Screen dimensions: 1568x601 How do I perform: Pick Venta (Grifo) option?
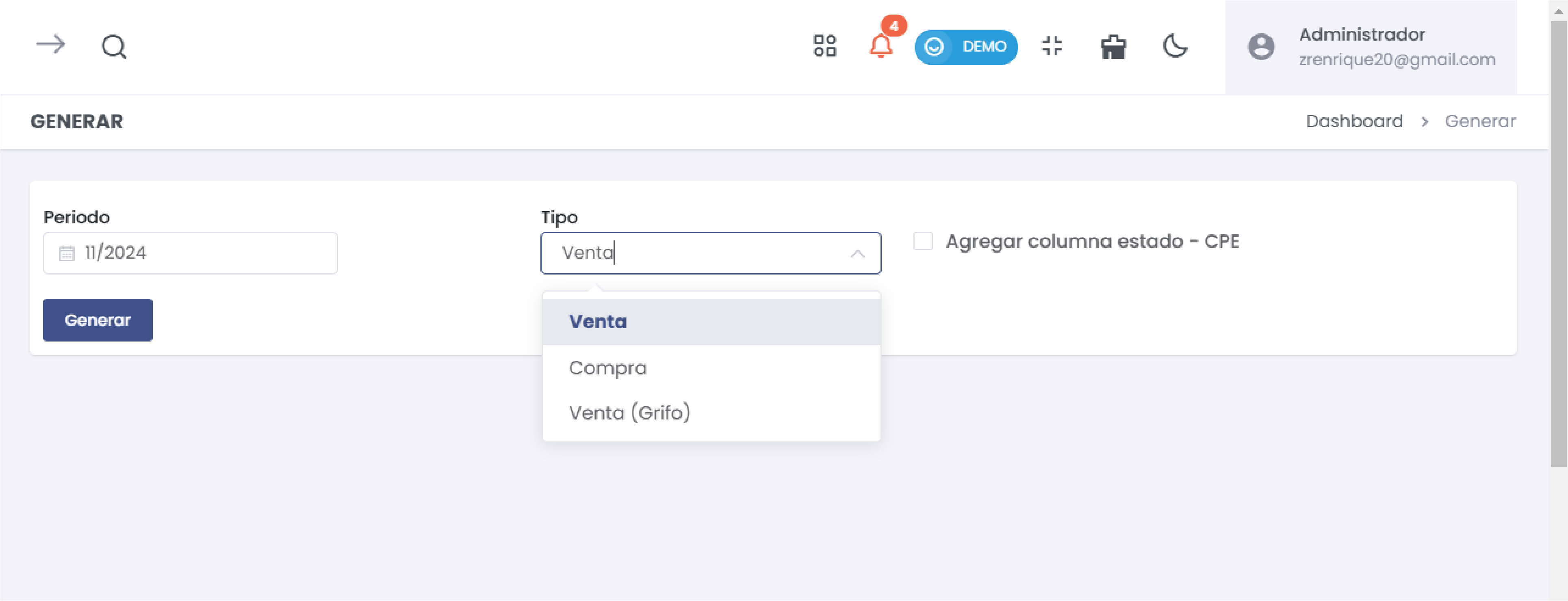pos(629,413)
